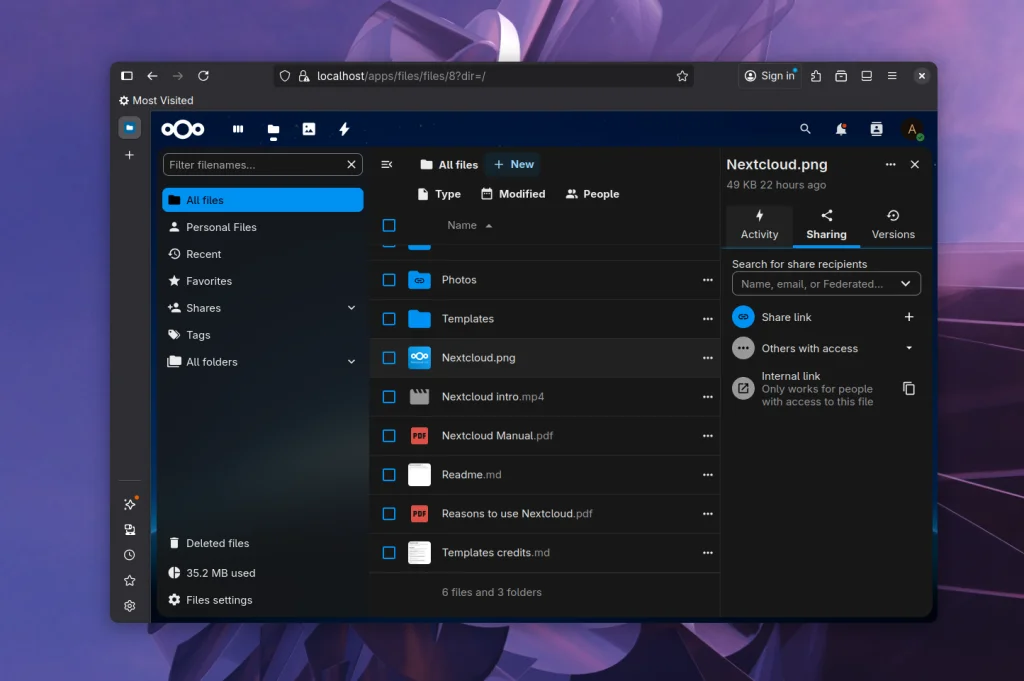
Task: Switch to the Versions tab
Action: (x=892, y=227)
